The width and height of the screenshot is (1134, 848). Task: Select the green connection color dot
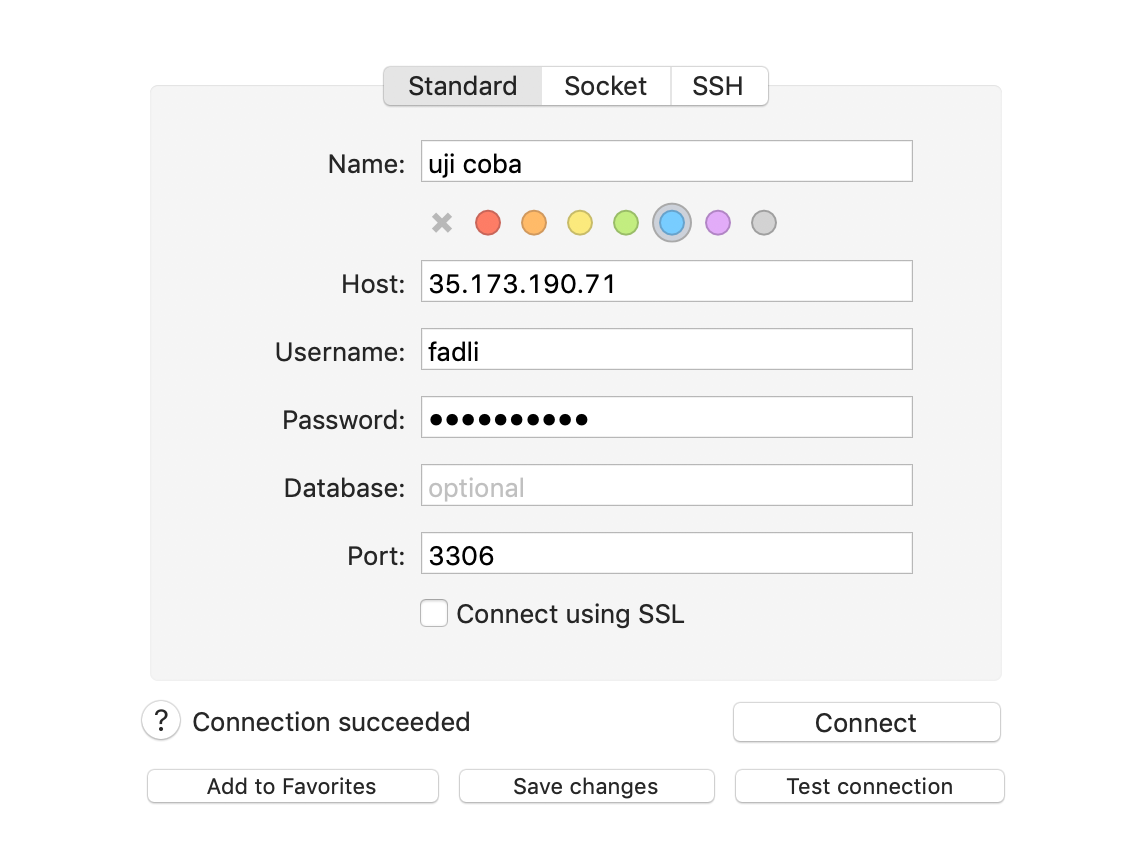[x=626, y=222]
